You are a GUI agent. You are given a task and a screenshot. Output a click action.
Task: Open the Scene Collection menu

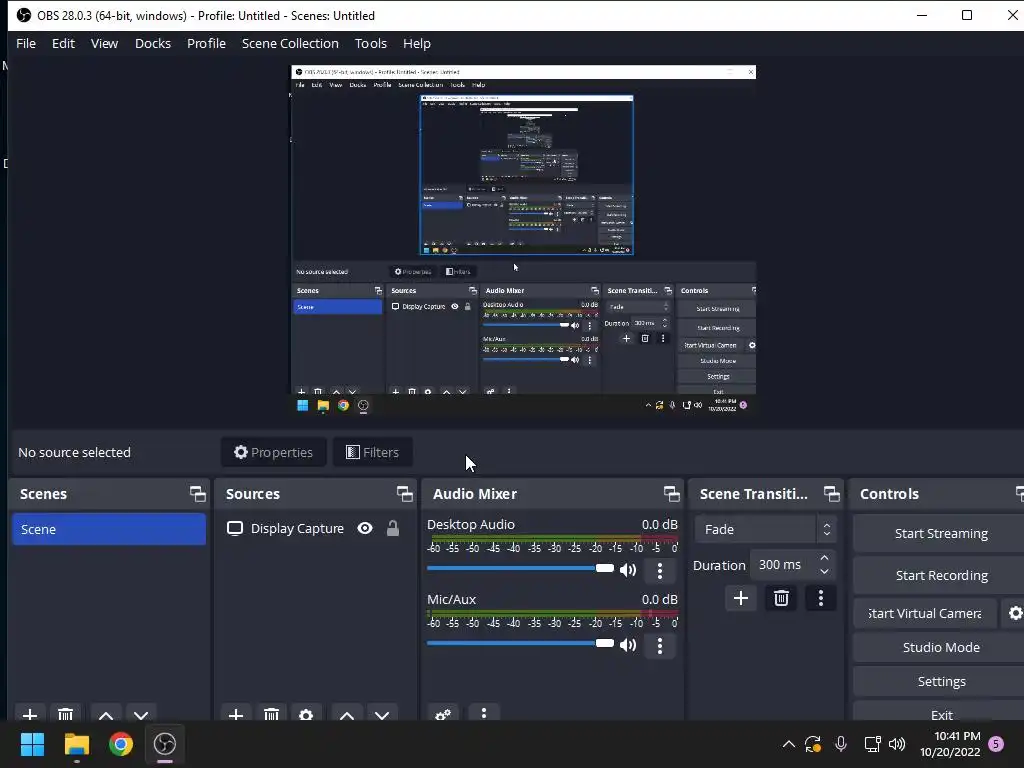coord(290,43)
